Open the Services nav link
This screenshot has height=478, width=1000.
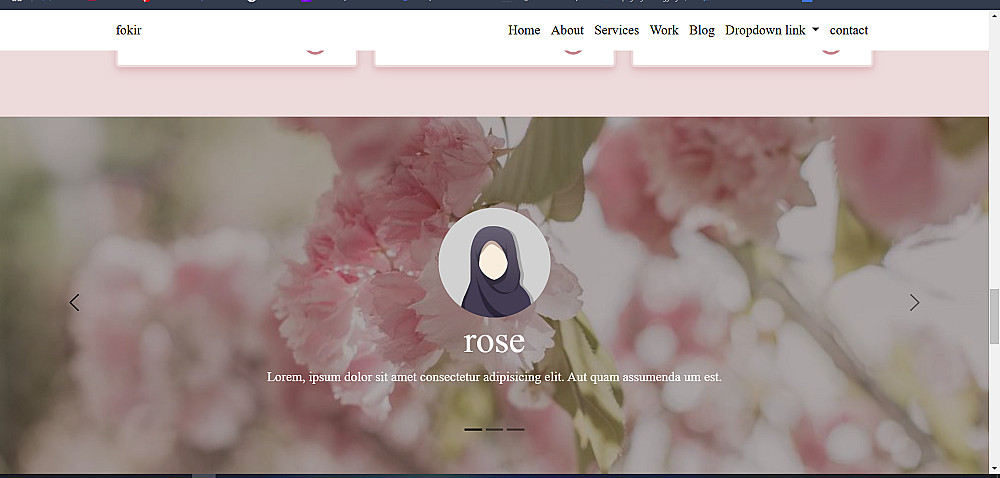pos(616,30)
